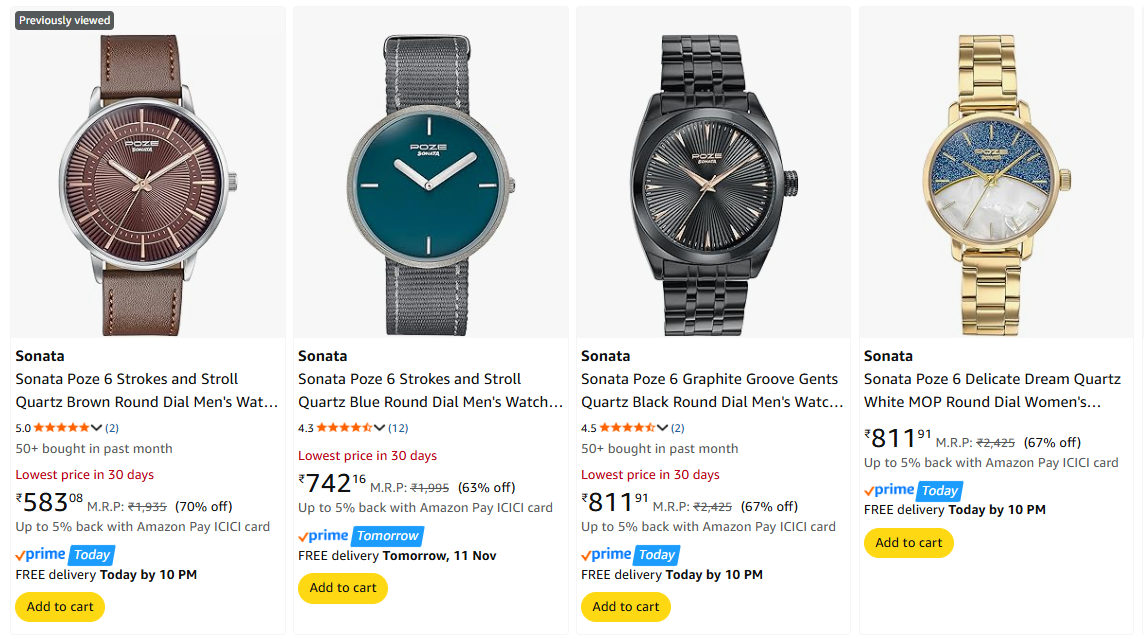Expand the 4.5 star rating dropdown arrow

point(663,428)
